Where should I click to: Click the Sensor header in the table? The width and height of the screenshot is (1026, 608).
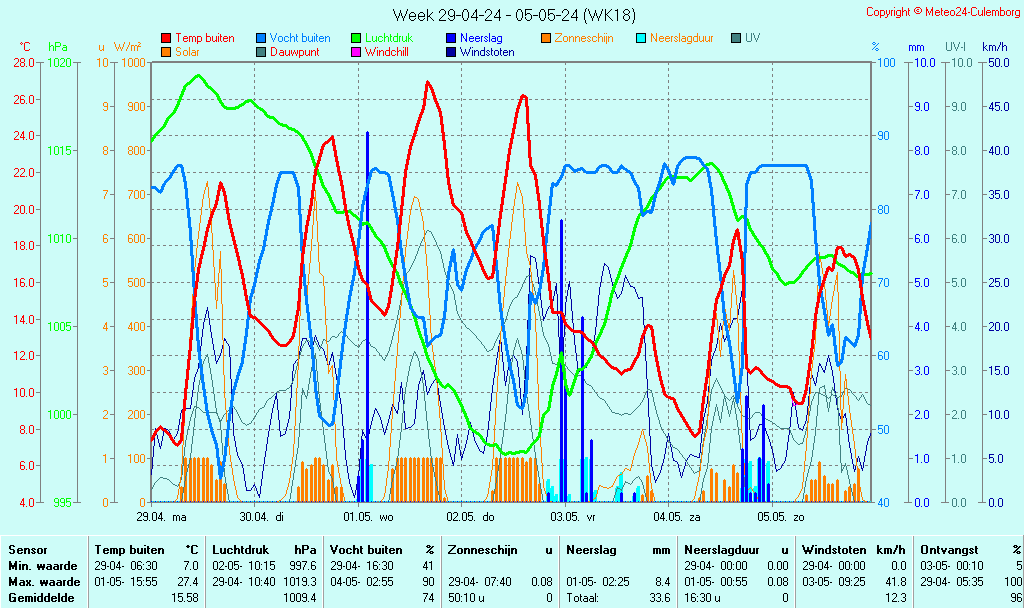[x=27, y=550]
